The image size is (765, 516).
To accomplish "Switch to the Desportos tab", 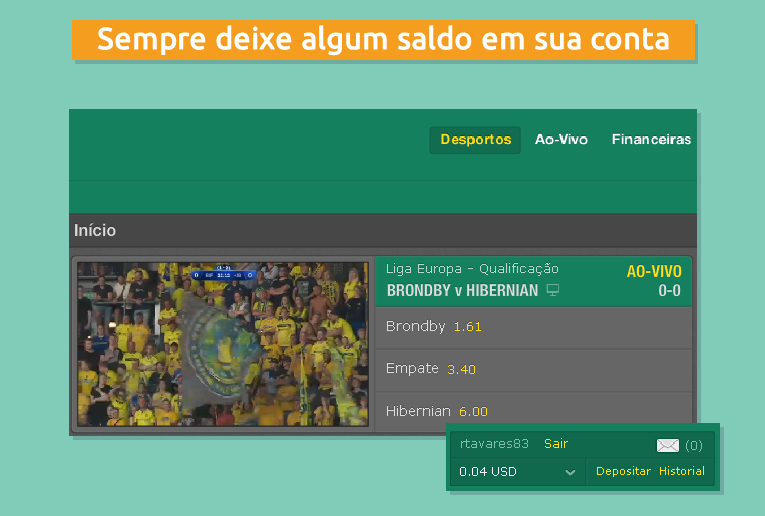I will [475, 140].
